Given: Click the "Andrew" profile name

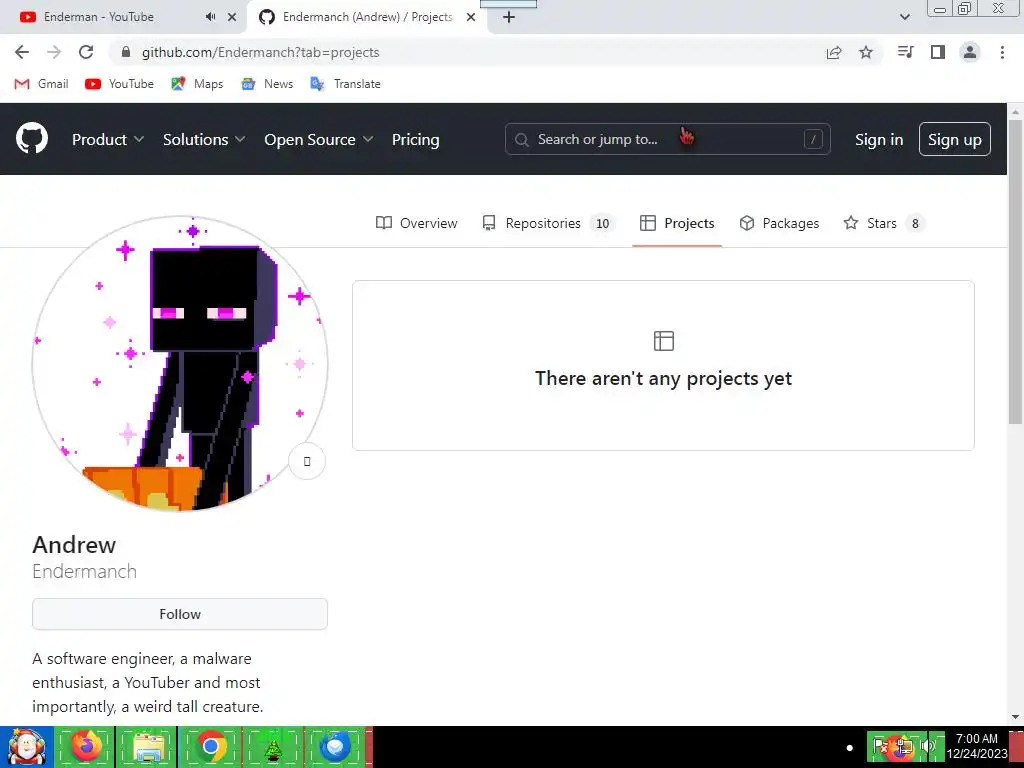Looking at the screenshot, I should point(74,545).
